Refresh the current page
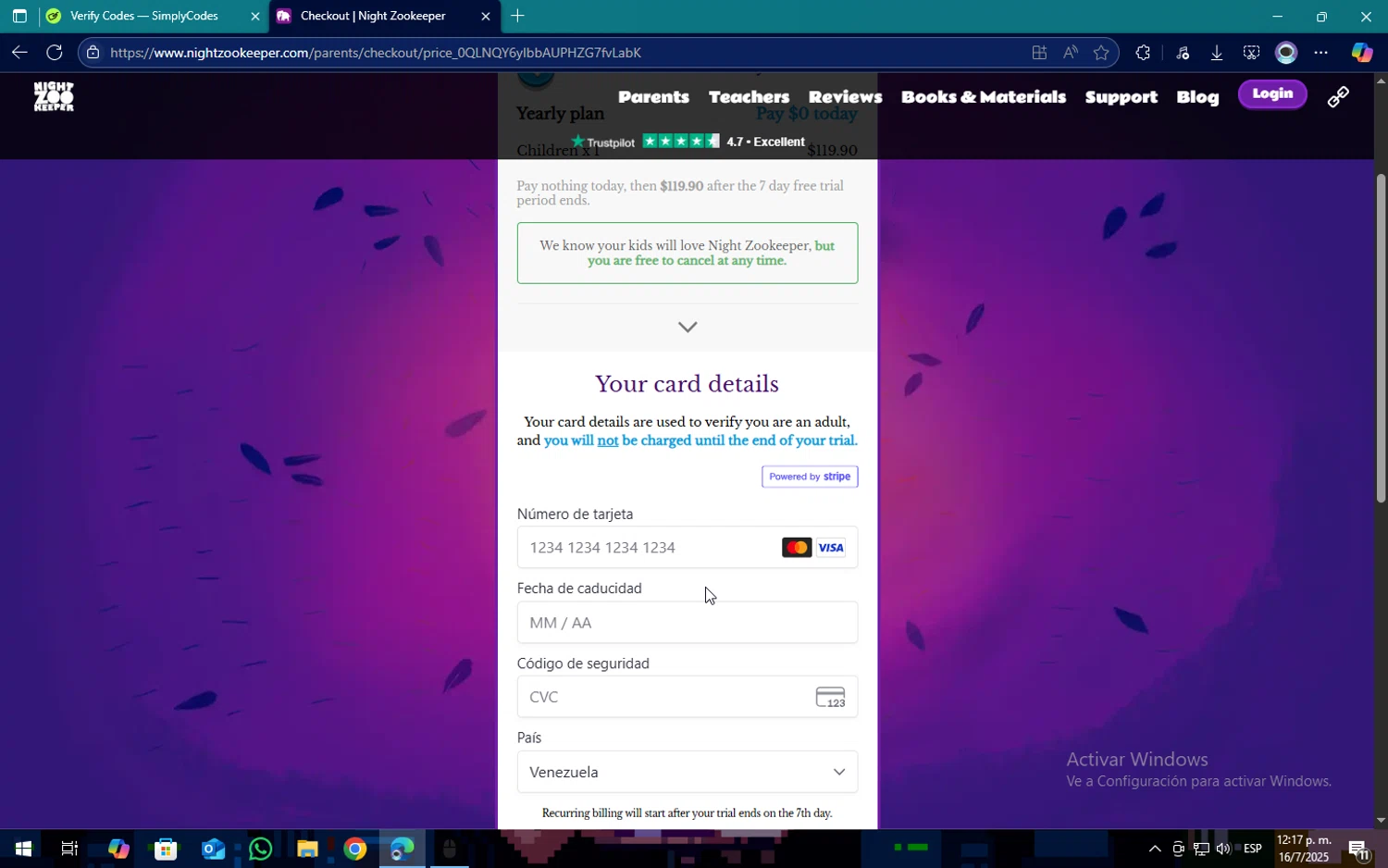The image size is (1388, 868). pos(55,53)
